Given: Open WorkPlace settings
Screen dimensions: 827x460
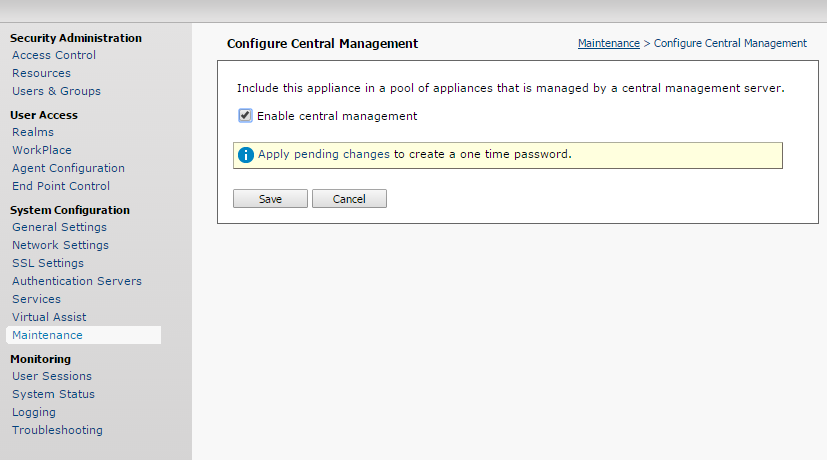Looking at the screenshot, I should [42, 150].
